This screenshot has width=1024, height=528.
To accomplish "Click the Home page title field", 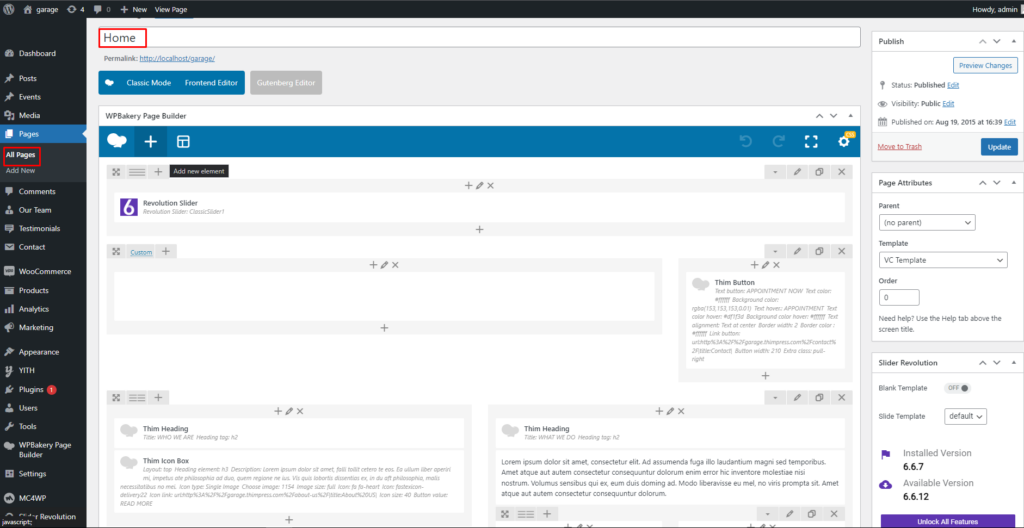I will 479,38.
